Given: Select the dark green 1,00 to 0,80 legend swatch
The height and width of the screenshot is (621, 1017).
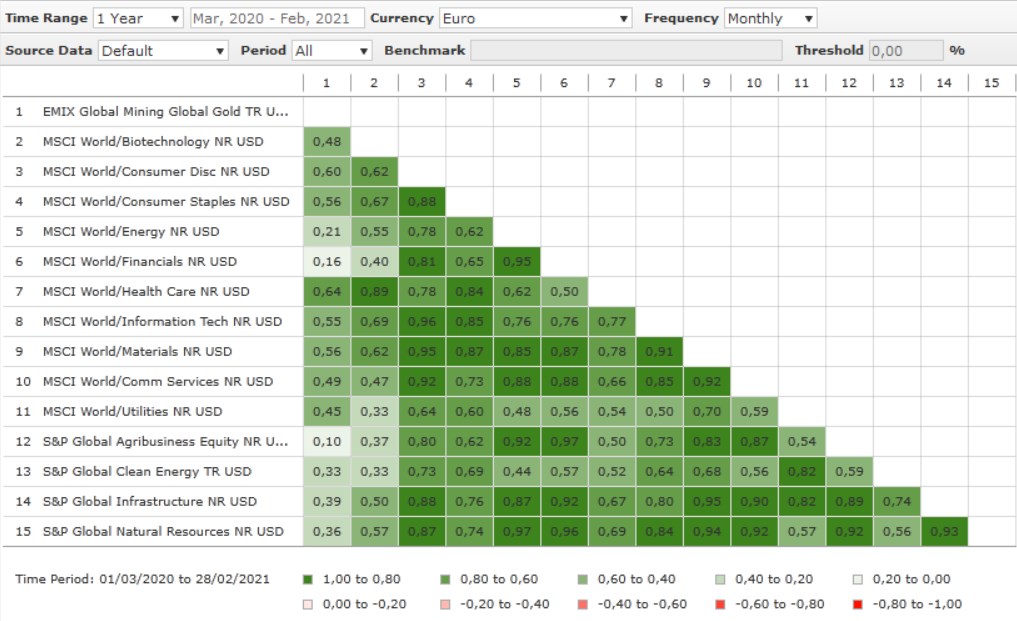Looking at the screenshot, I should [x=307, y=579].
